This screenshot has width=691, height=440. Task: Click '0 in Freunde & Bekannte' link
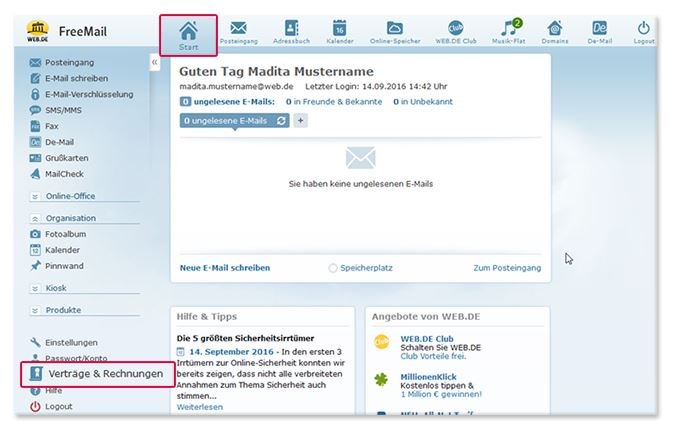pyautogui.click(x=334, y=102)
